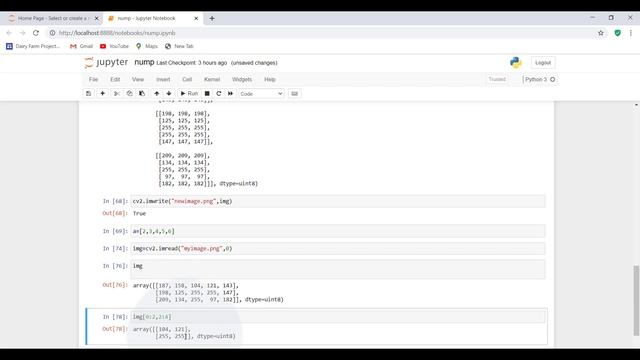The height and width of the screenshot is (360, 640).
Task: Open the Widgets menu
Action: 242,79
